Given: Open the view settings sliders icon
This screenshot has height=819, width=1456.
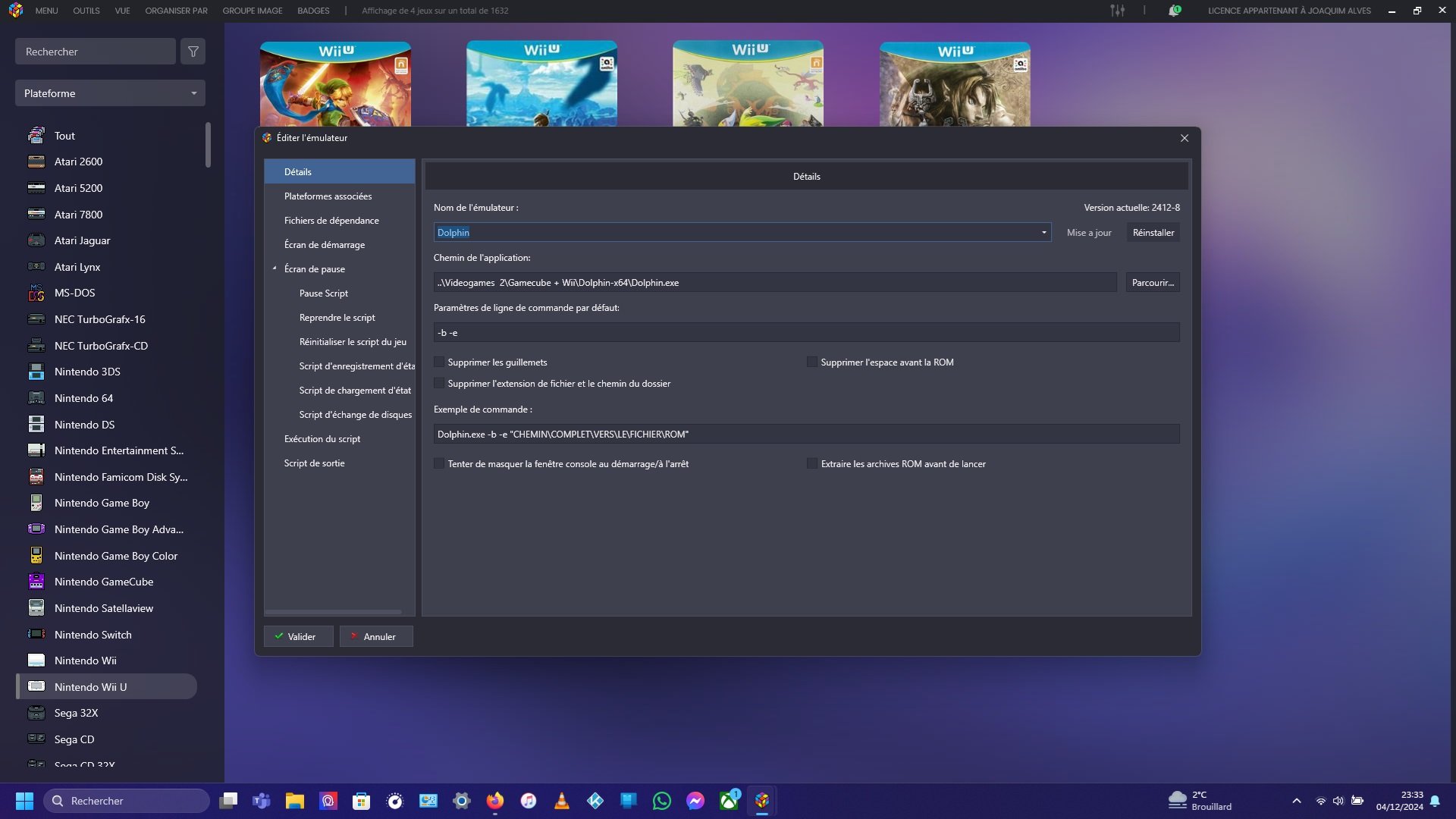Looking at the screenshot, I should click(x=1118, y=11).
